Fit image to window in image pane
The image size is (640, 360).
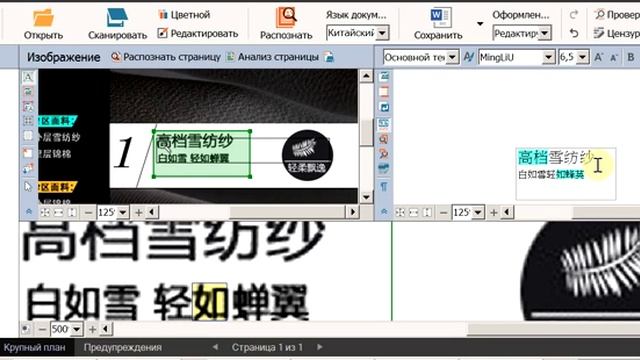point(45,212)
